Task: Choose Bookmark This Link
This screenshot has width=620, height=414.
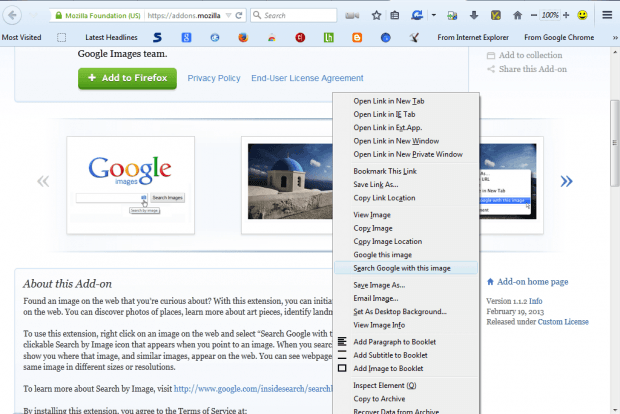Action: coord(385,171)
